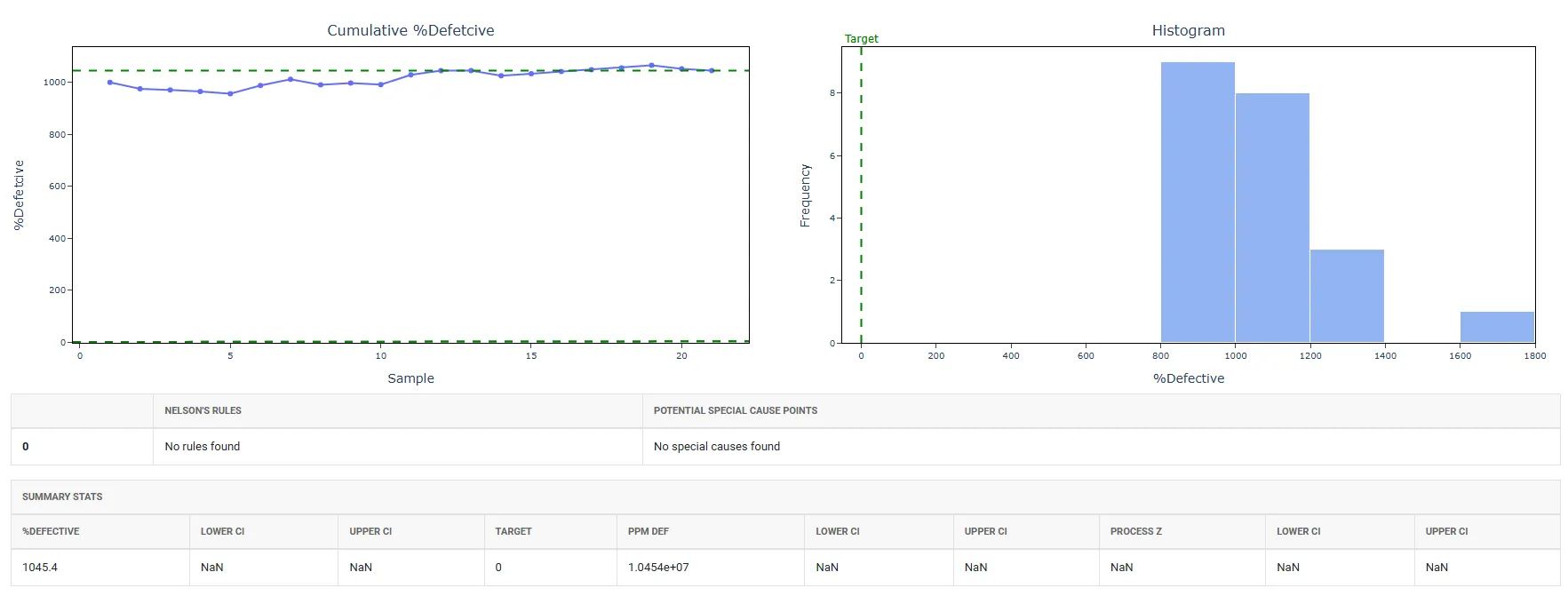Click the green Target label above histogram
This screenshot has width=1568, height=596.
(x=861, y=39)
